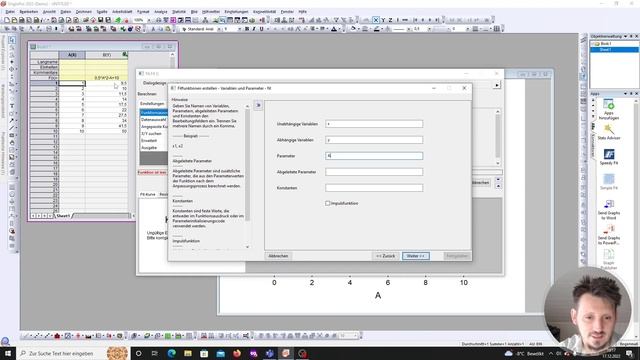Click the Abhängige Variablen input field
This screenshot has width=640, height=360.
point(374,140)
